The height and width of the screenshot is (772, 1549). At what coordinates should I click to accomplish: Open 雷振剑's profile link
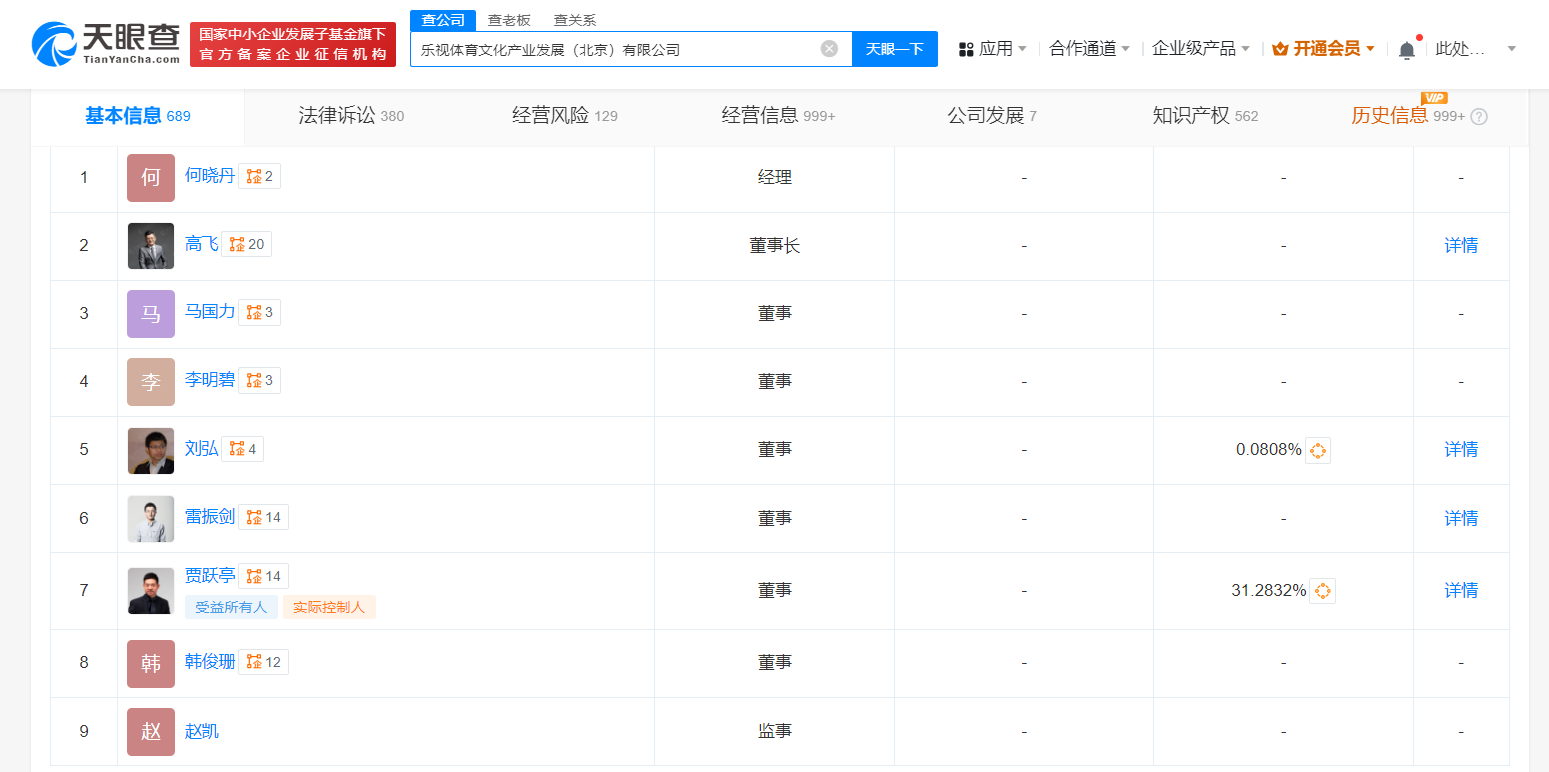[210, 517]
